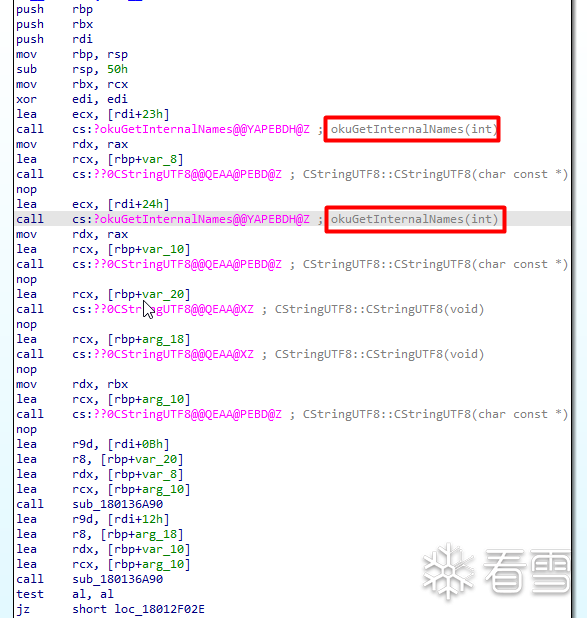Select the "lea r8, [rbp+var_20]" line
Screen dimensions: 587x618
[100, 459]
